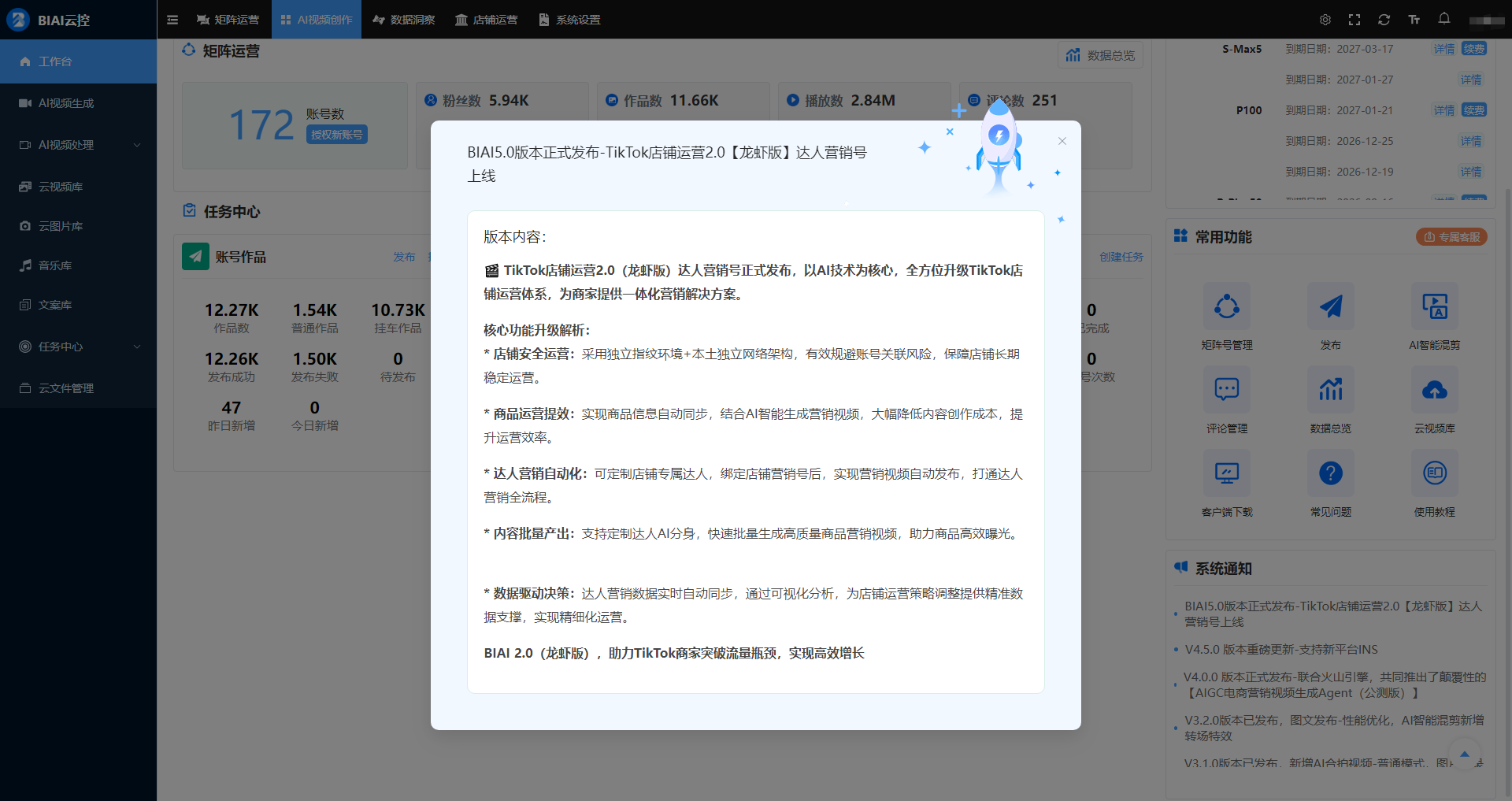
Task: Click 详情 for P100 package
Action: tap(1444, 110)
